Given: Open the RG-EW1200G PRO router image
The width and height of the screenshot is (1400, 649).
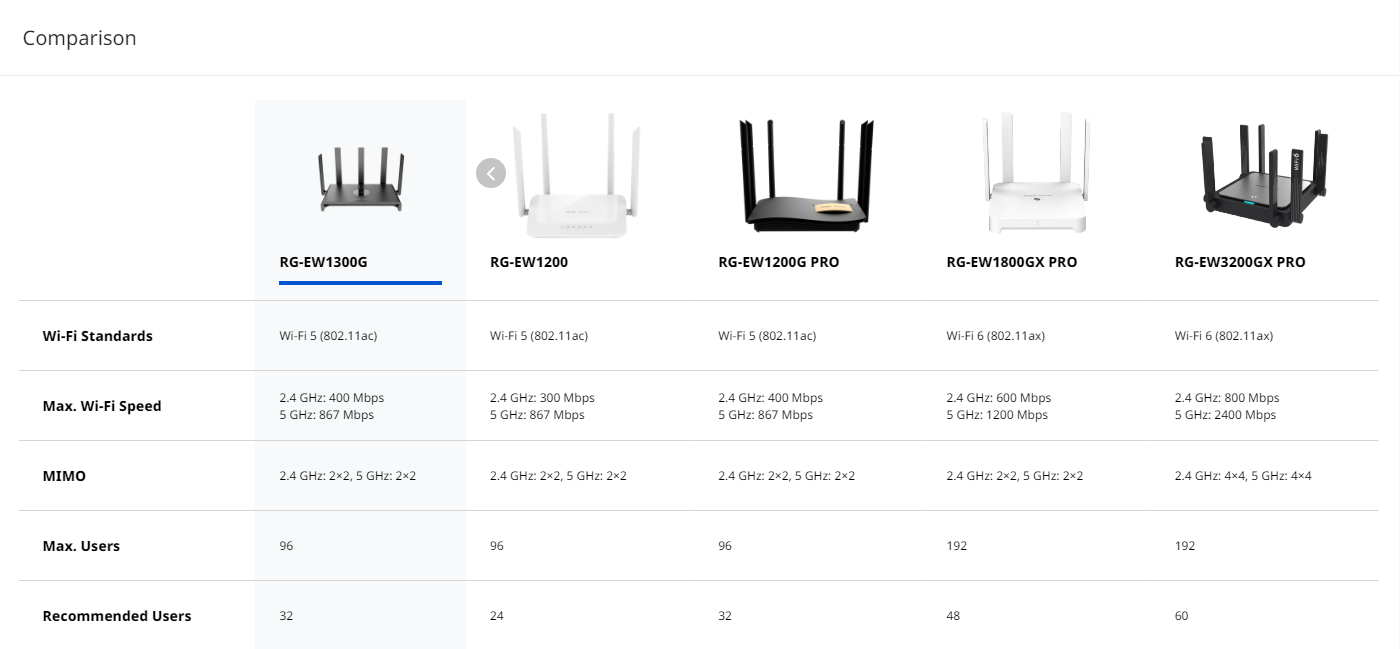Looking at the screenshot, I should [807, 175].
